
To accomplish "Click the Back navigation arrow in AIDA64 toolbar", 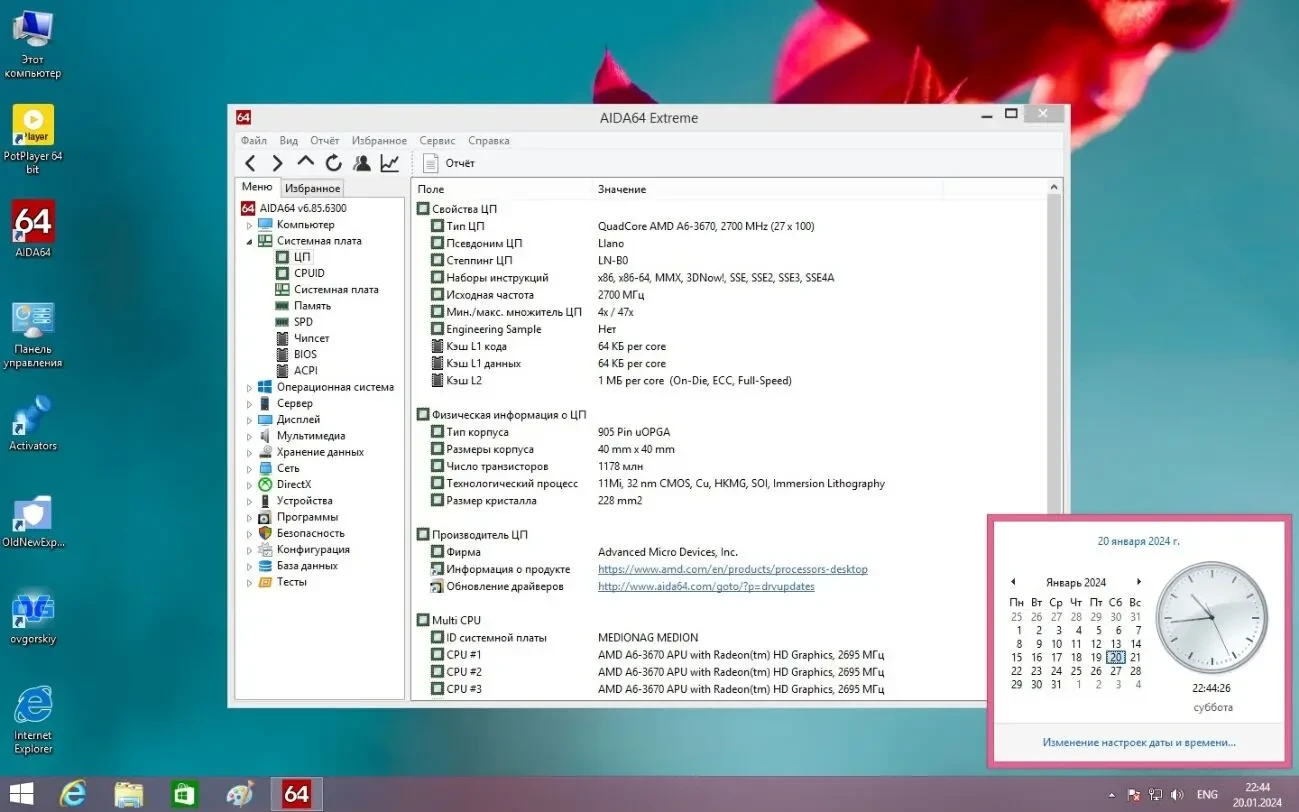I will click(250, 162).
